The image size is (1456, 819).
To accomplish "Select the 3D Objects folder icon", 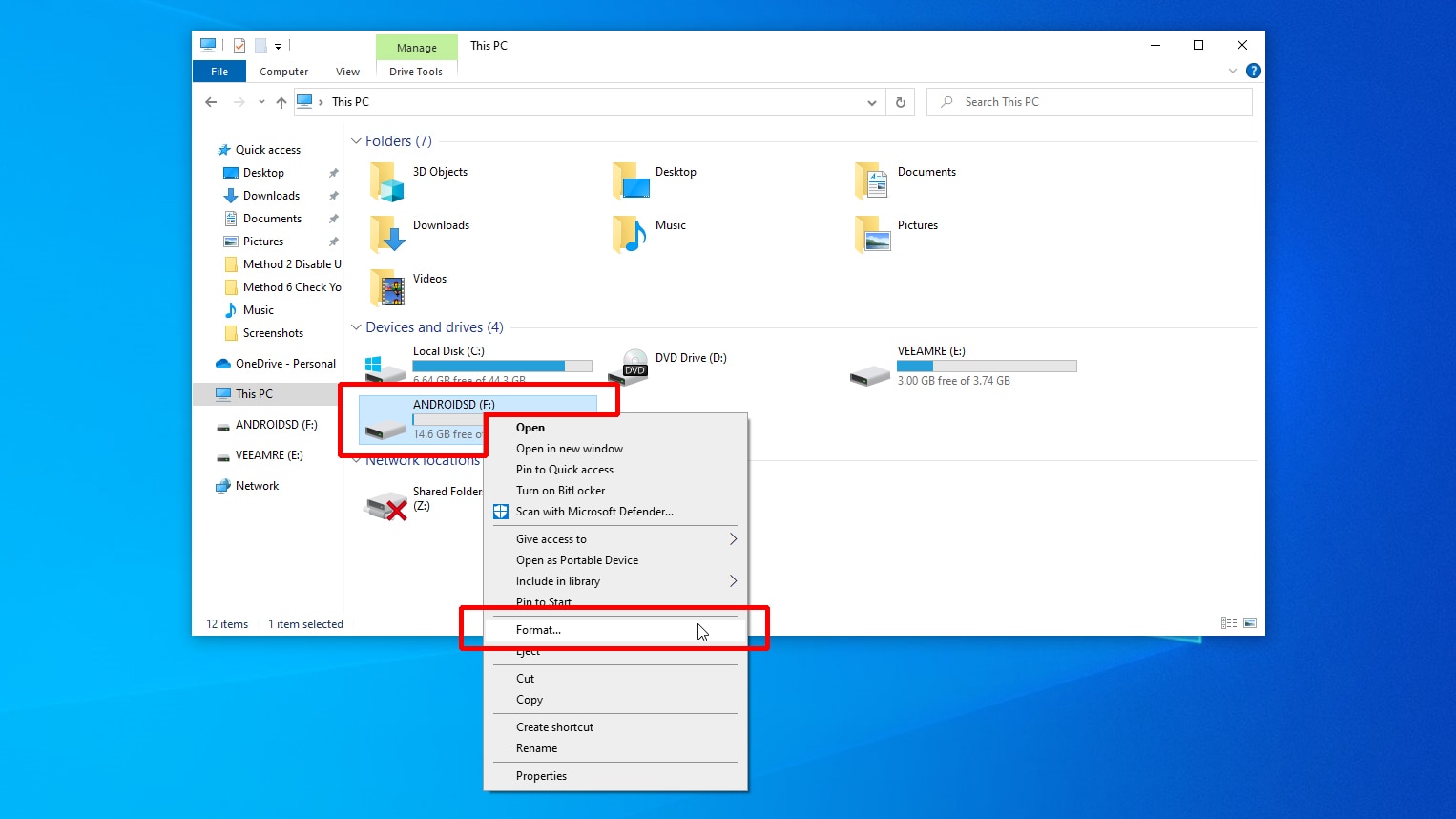I will [x=387, y=181].
